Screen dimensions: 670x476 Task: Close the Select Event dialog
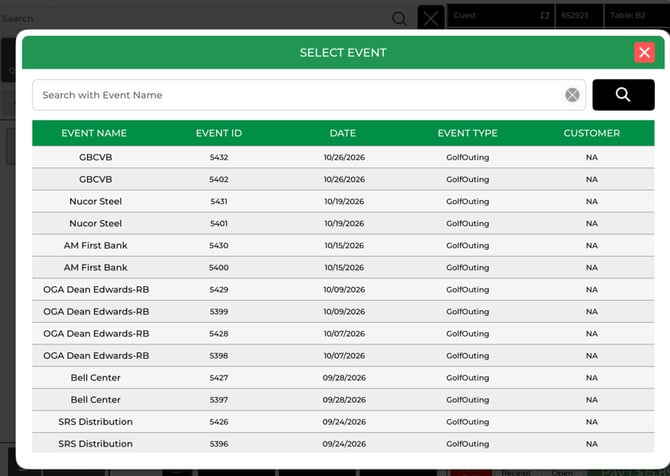click(644, 53)
